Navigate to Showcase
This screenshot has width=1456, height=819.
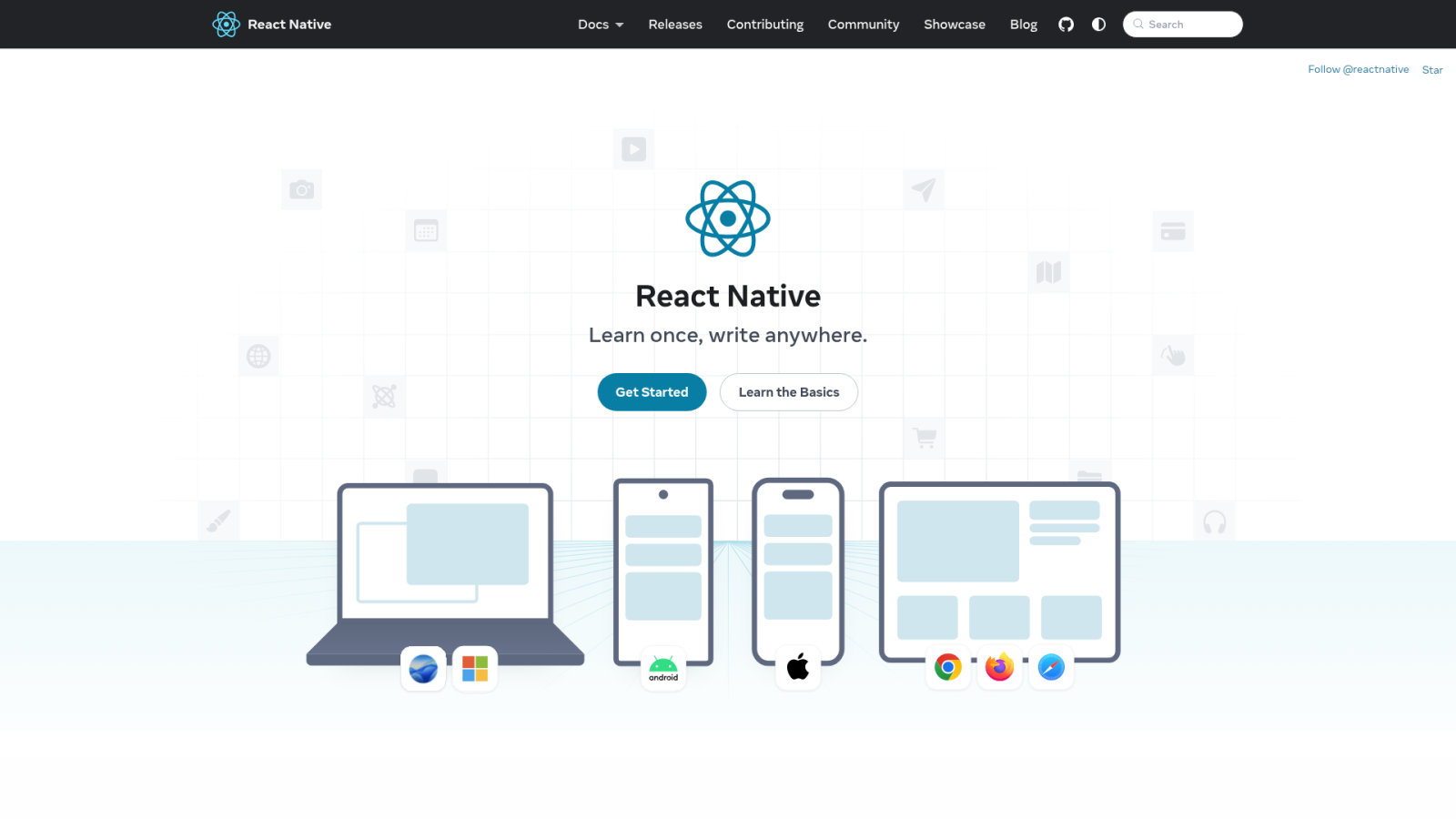coord(955,25)
